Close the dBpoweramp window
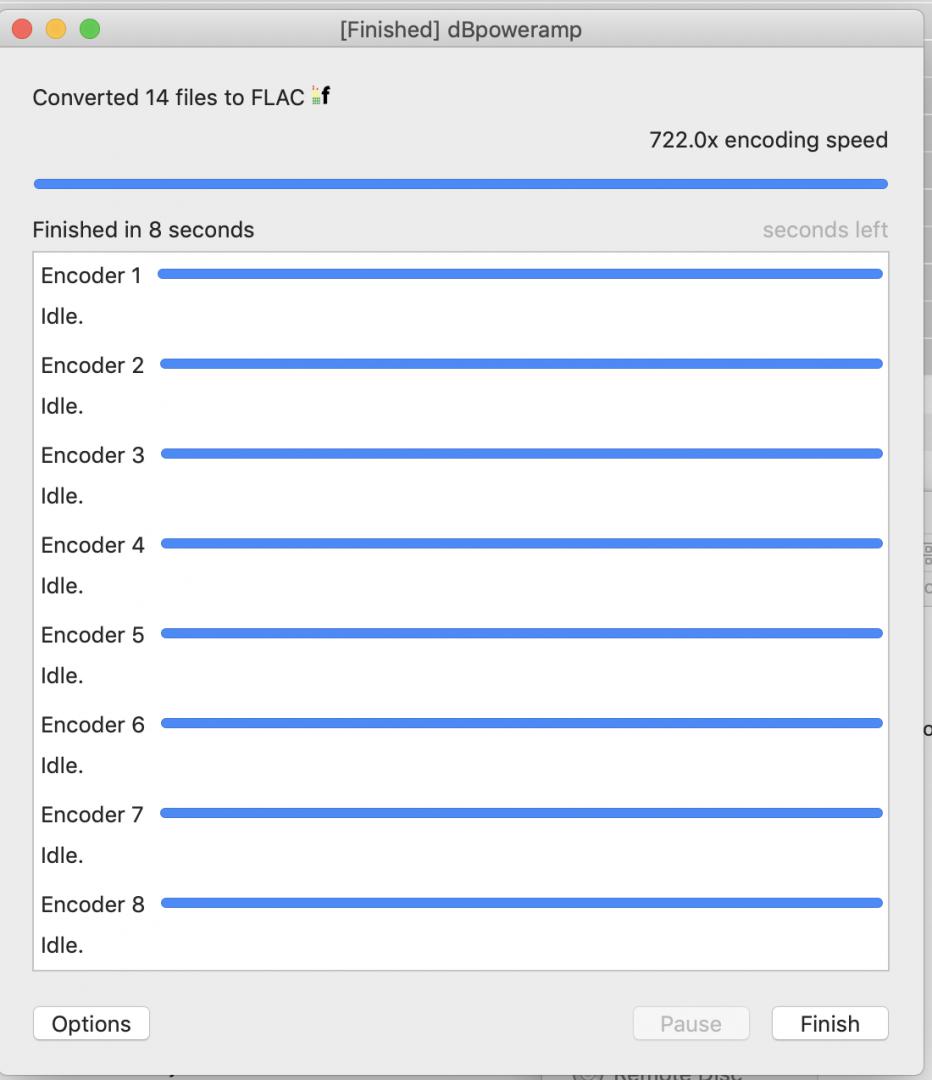The image size is (932, 1080). point(23,29)
